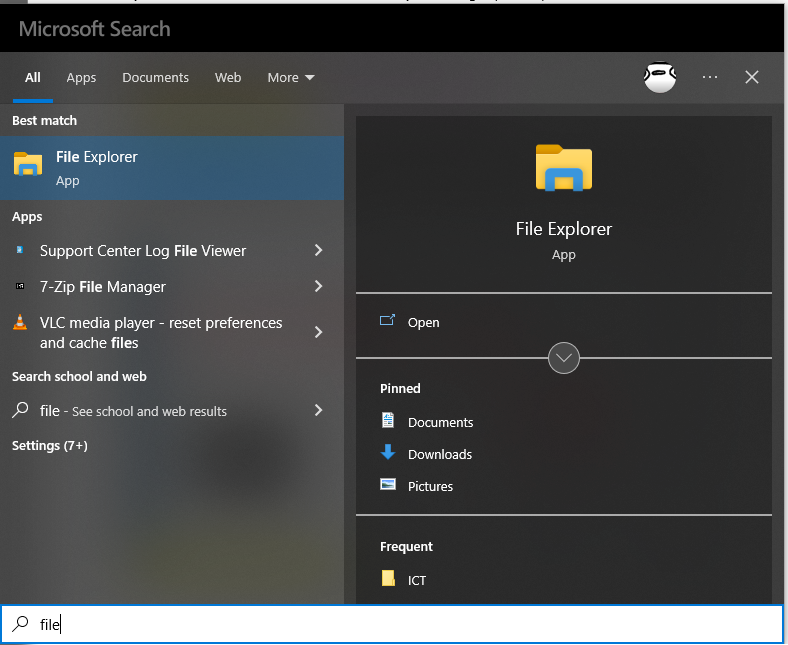The height and width of the screenshot is (645, 788).
Task: Switch to the Documents tab
Action: pyautogui.click(x=155, y=77)
